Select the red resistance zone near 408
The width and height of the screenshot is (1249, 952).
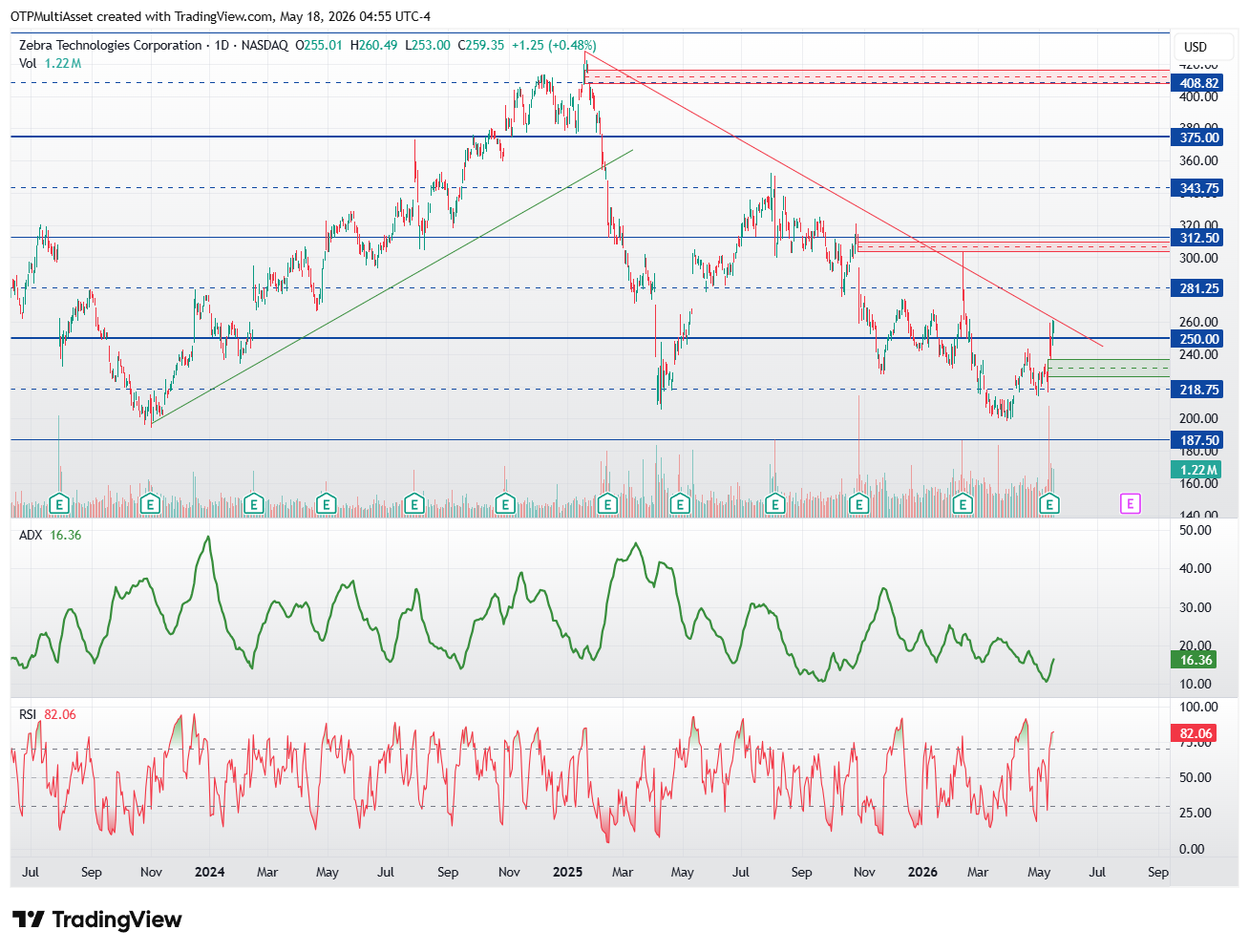(x=877, y=76)
